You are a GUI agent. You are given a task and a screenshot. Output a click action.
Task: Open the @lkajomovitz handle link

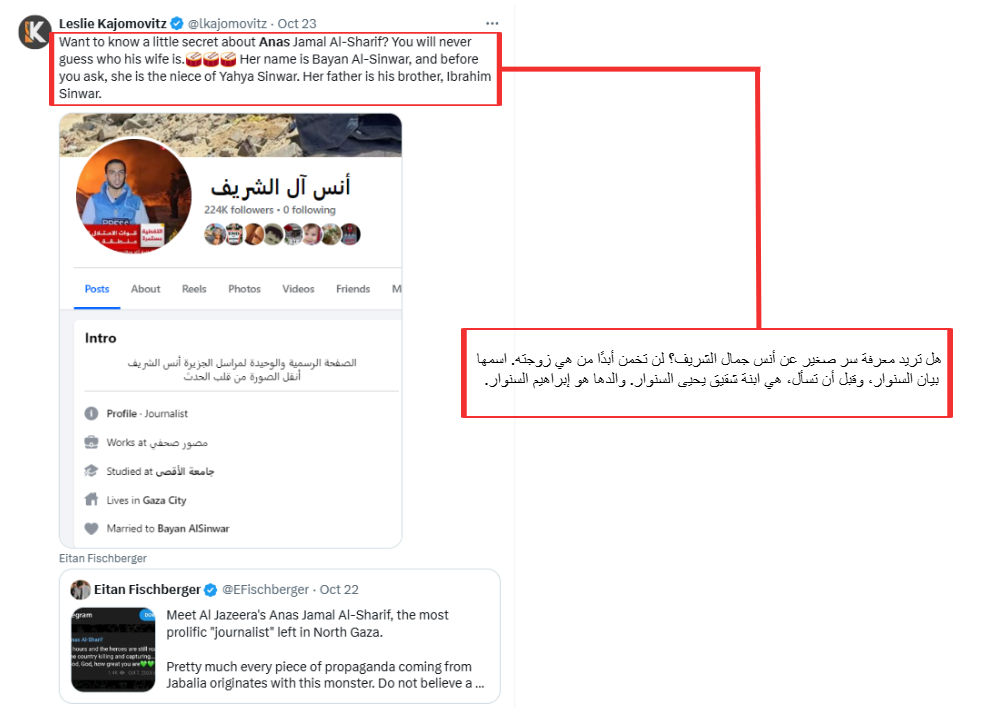(227, 23)
